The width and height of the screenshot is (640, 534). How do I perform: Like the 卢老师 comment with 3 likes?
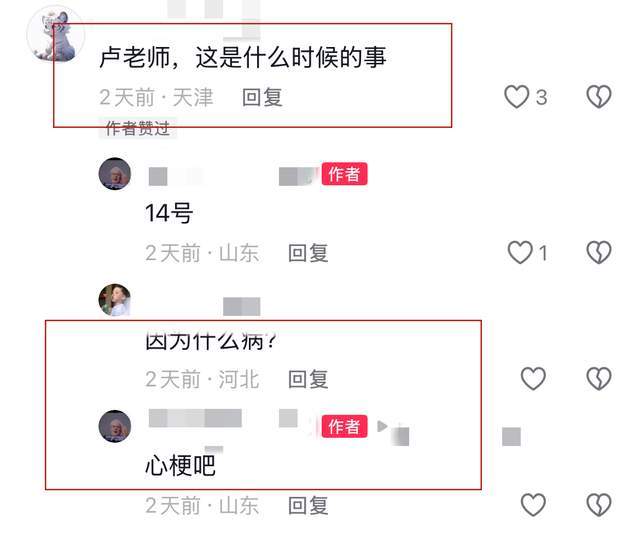(x=516, y=97)
